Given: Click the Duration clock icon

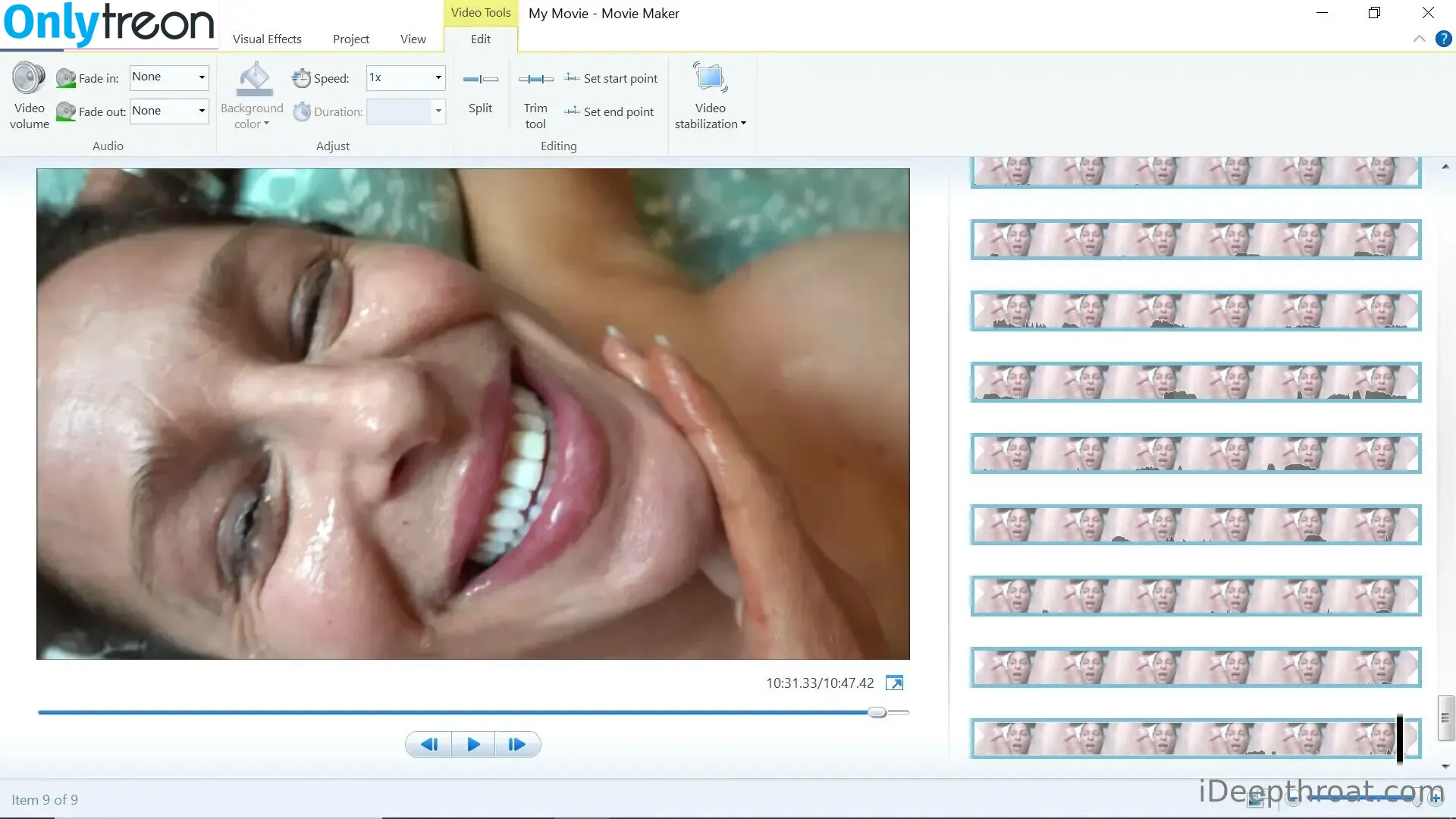Looking at the screenshot, I should 302,111.
